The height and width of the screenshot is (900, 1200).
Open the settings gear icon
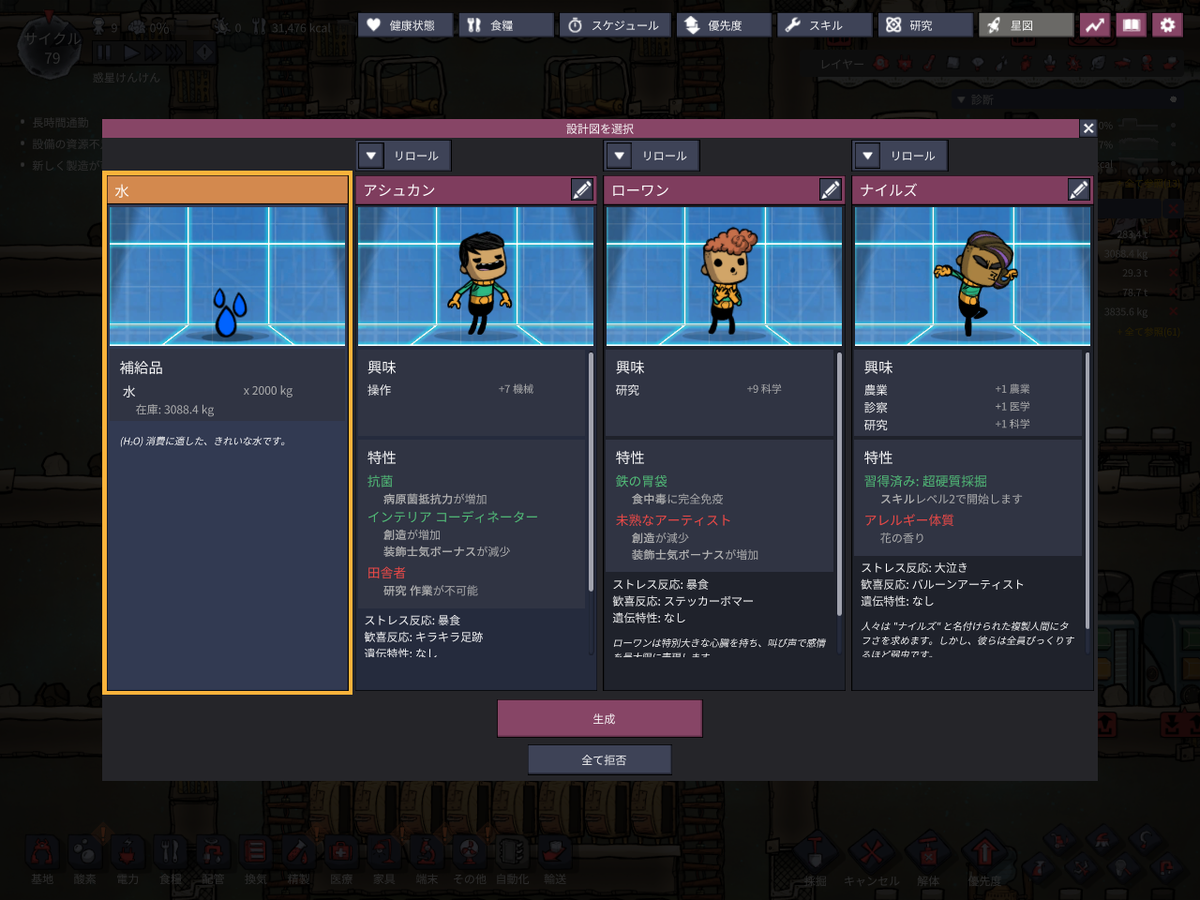[x=1167, y=25]
